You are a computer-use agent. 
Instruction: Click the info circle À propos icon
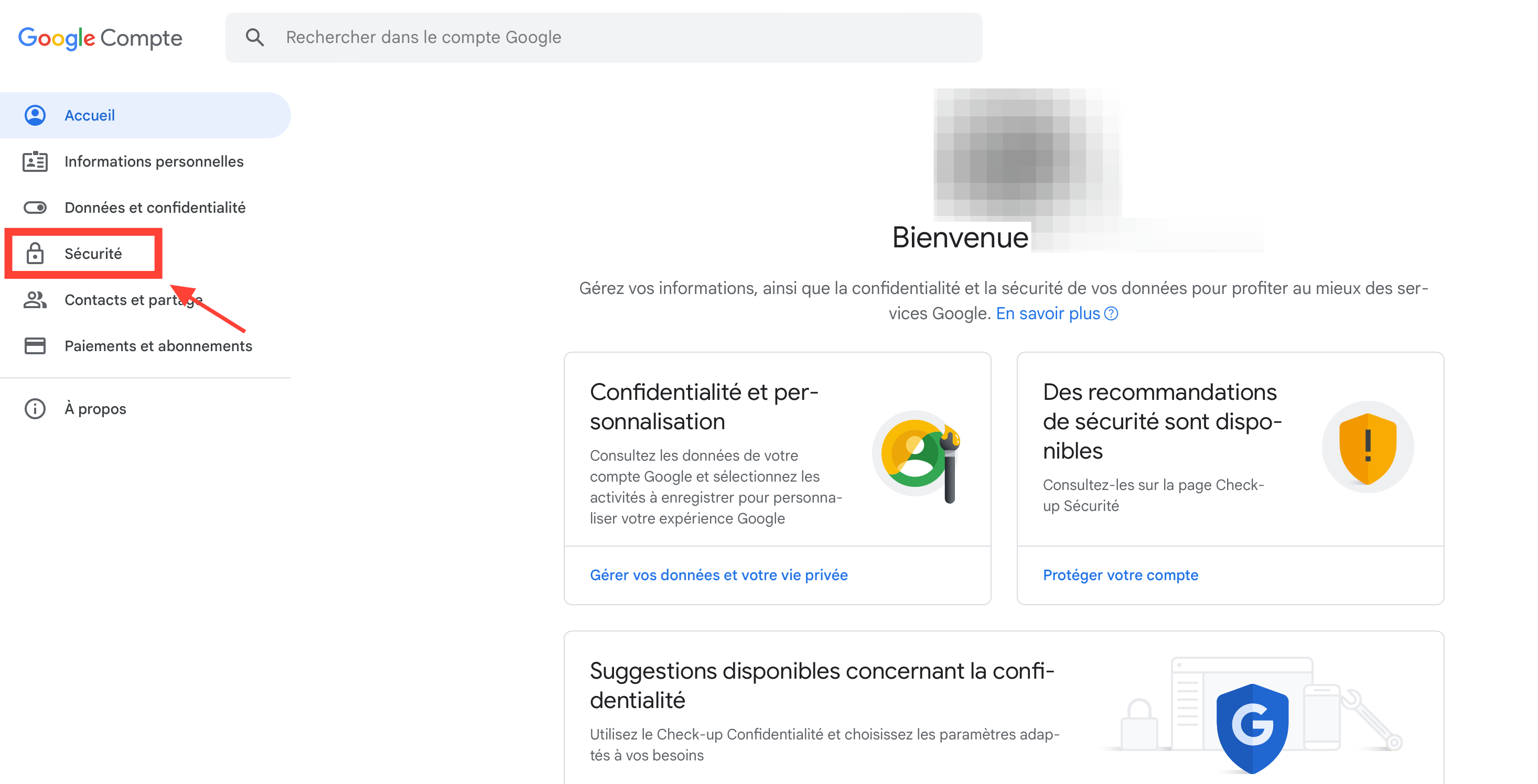(35, 409)
